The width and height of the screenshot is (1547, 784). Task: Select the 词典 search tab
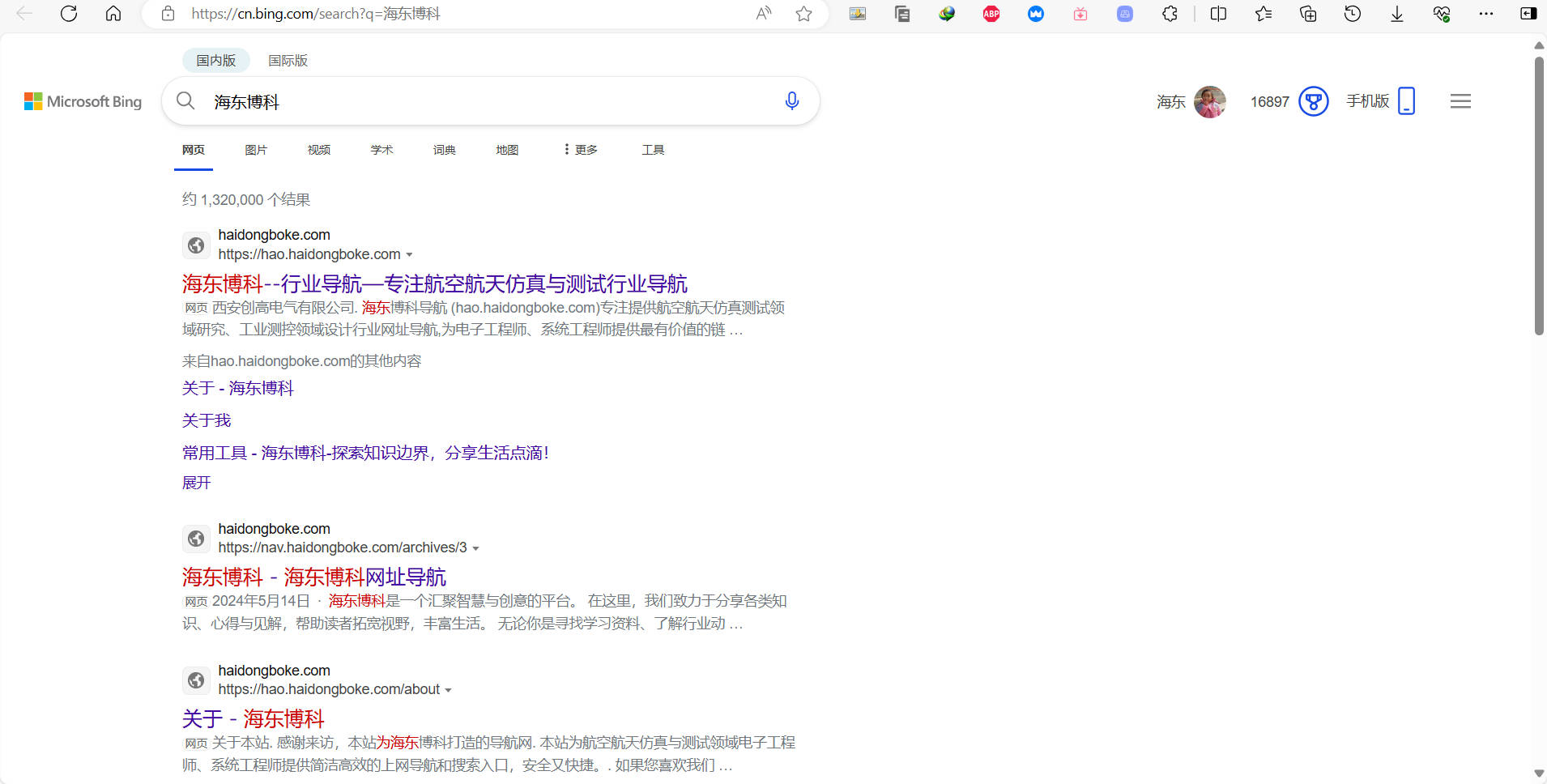click(445, 150)
